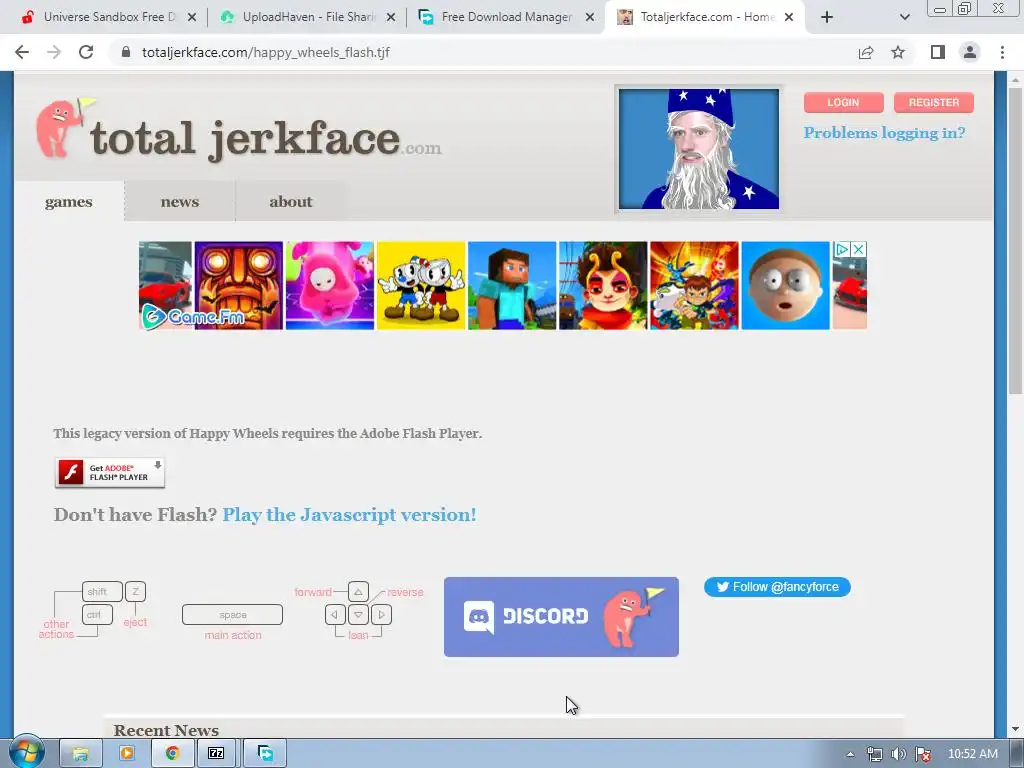Go back to previous page in Chrome
The height and width of the screenshot is (768, 1024).
tap(22, 52)
